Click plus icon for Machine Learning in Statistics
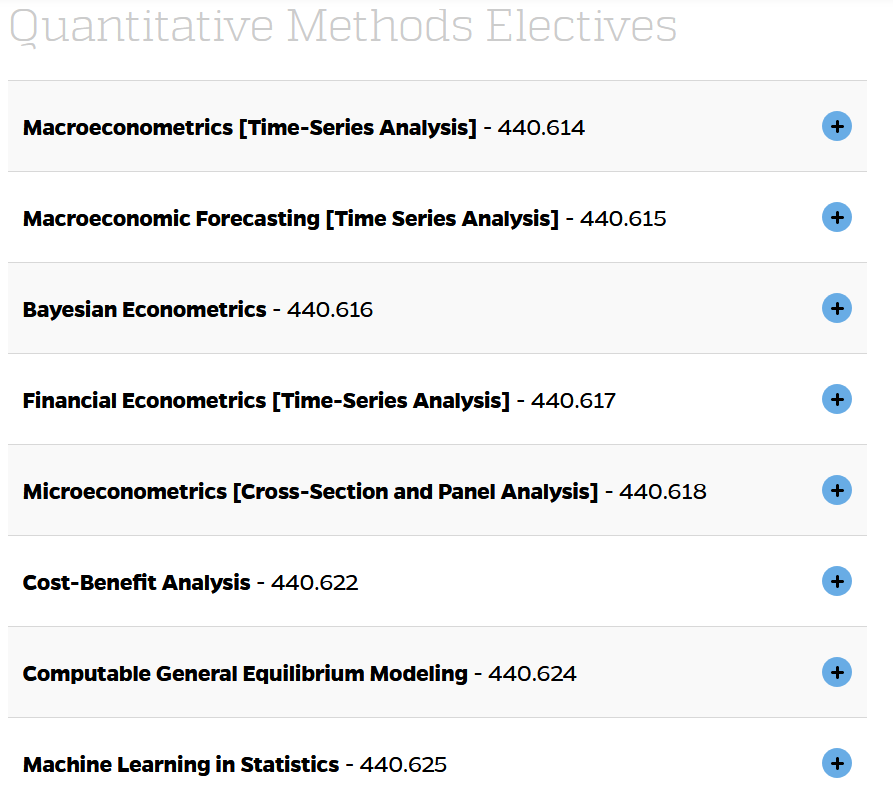893x801 pixels. (837, 763)
